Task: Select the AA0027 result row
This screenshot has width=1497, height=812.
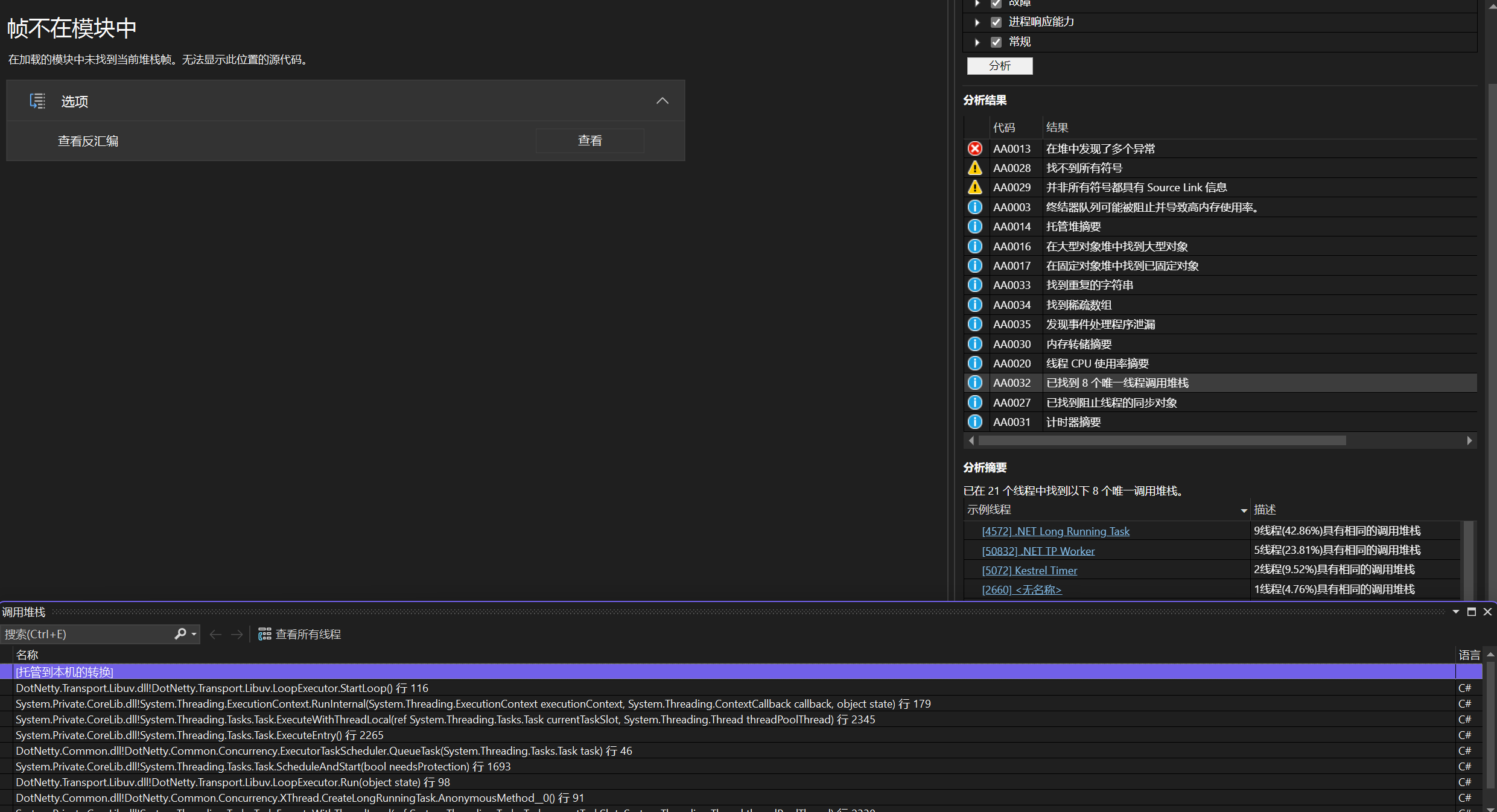Action: tap(1111, 402)
